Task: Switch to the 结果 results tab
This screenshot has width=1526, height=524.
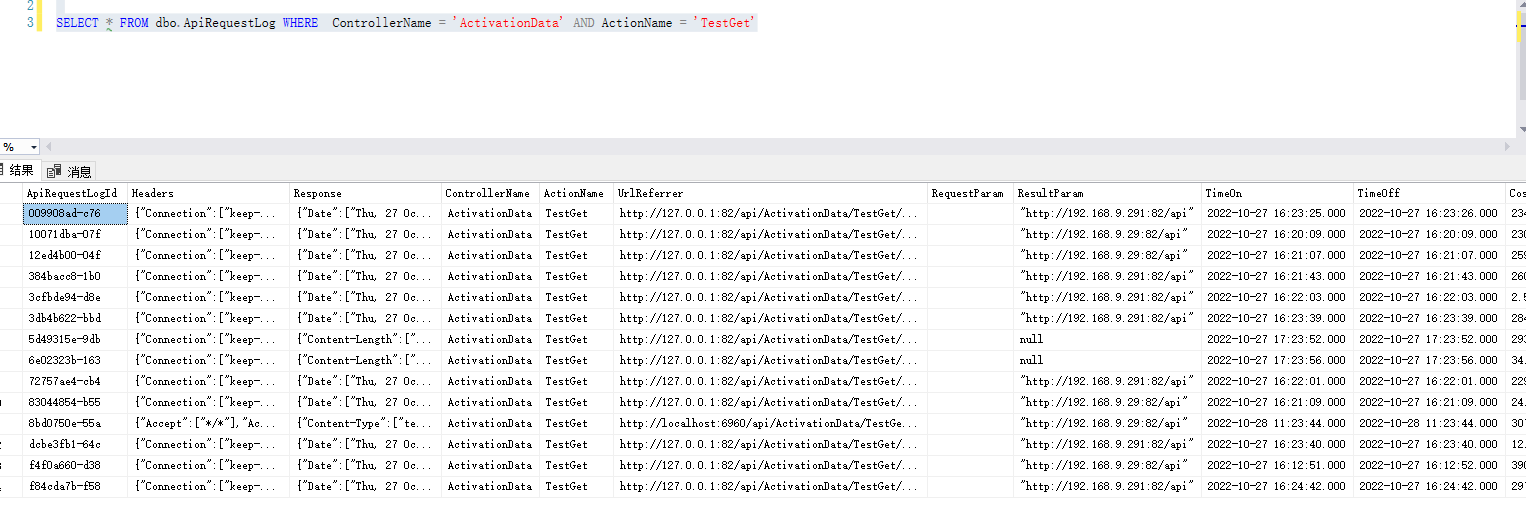Action: (20, 171)
